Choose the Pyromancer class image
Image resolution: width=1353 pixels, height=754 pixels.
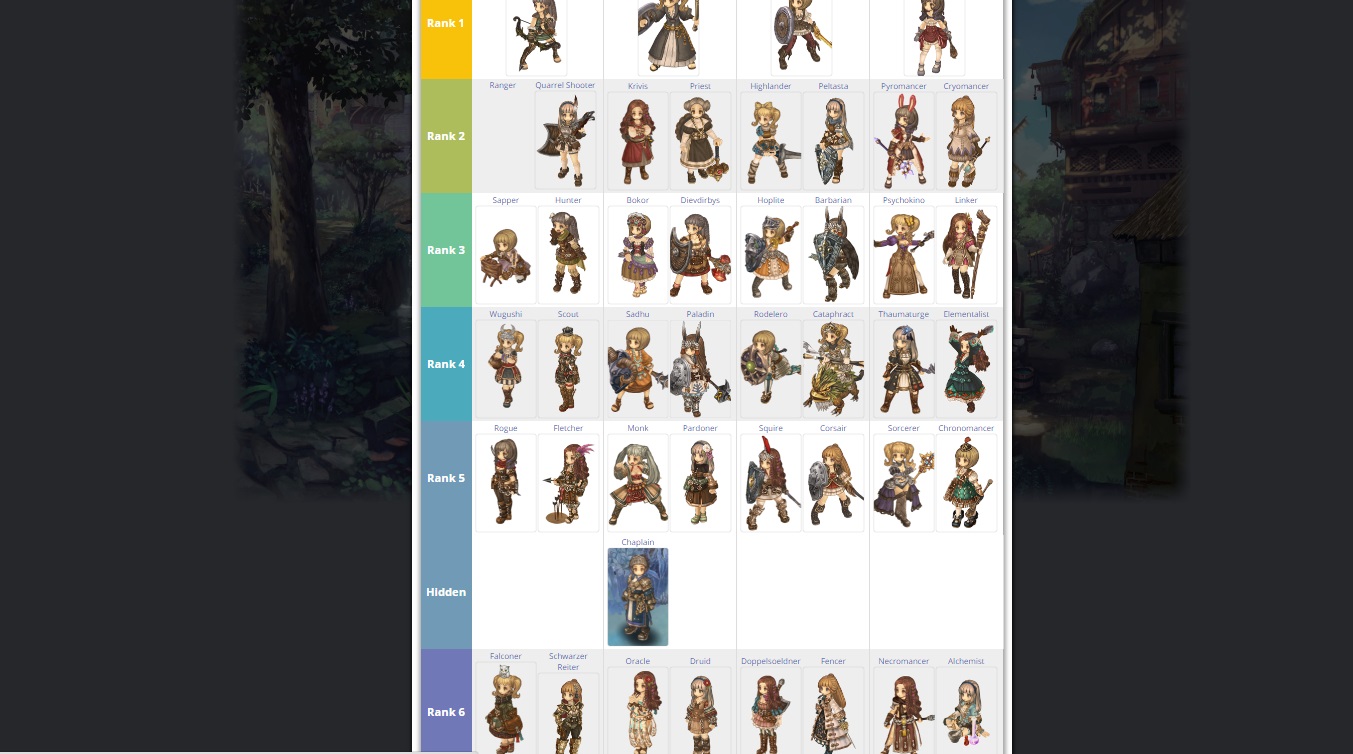point(903,141)
